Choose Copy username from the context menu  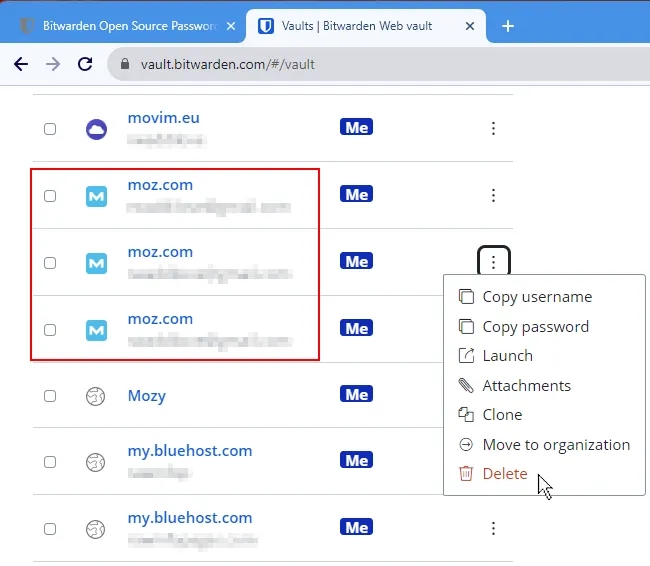544,297
